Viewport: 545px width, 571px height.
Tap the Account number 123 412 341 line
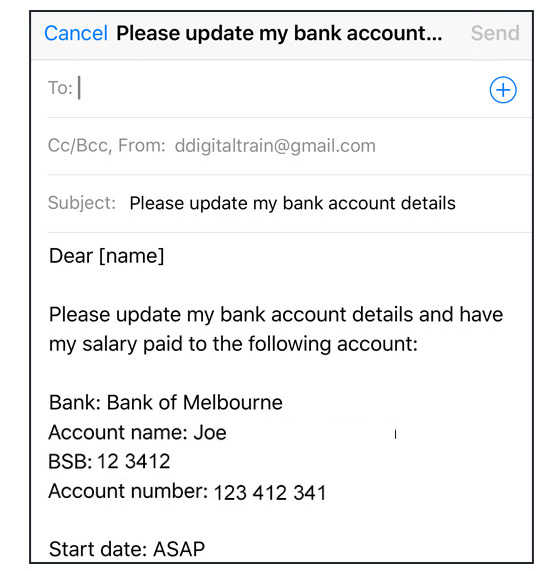pos(187,492)
